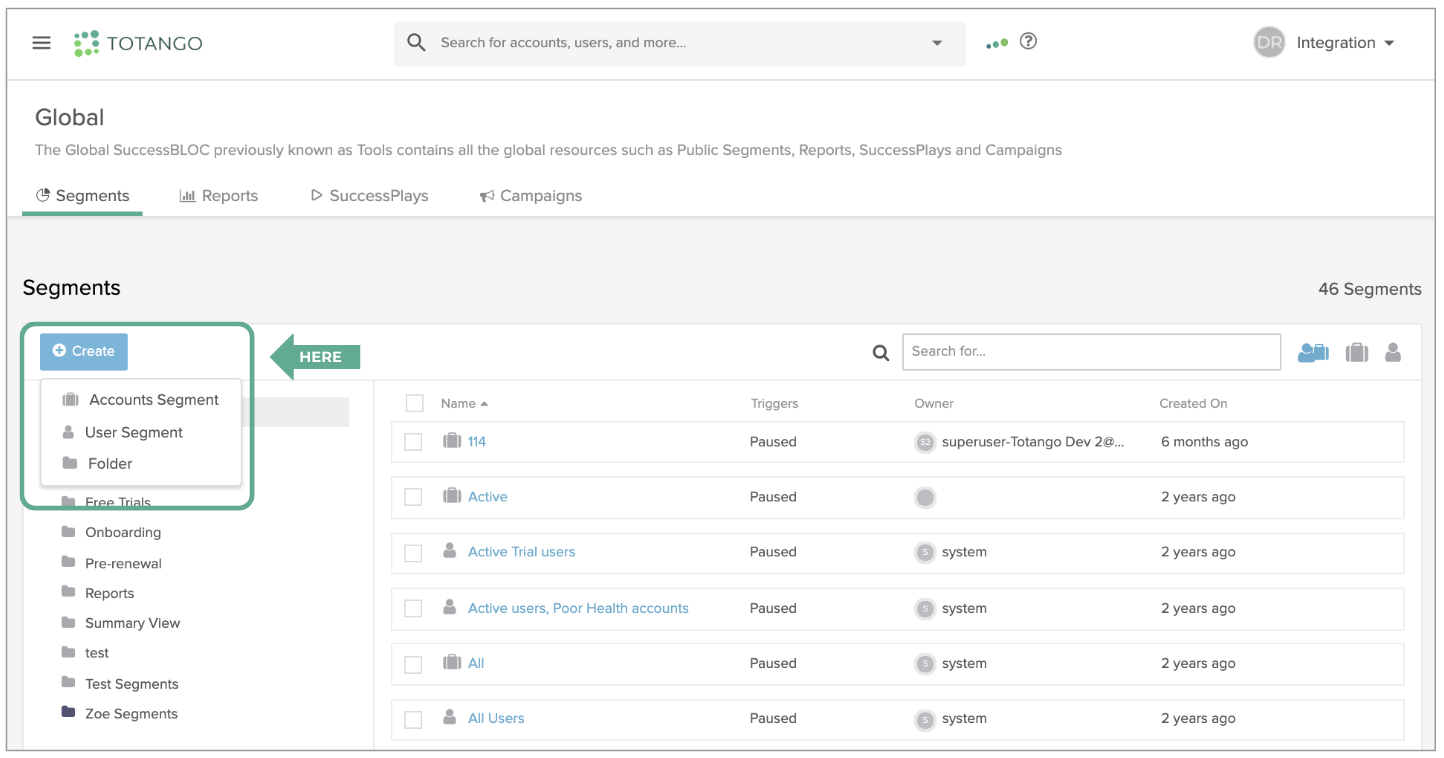Click the magnifier icon in global search
The width and height of the screenshot is (1444, 758).
pos(417,43)
